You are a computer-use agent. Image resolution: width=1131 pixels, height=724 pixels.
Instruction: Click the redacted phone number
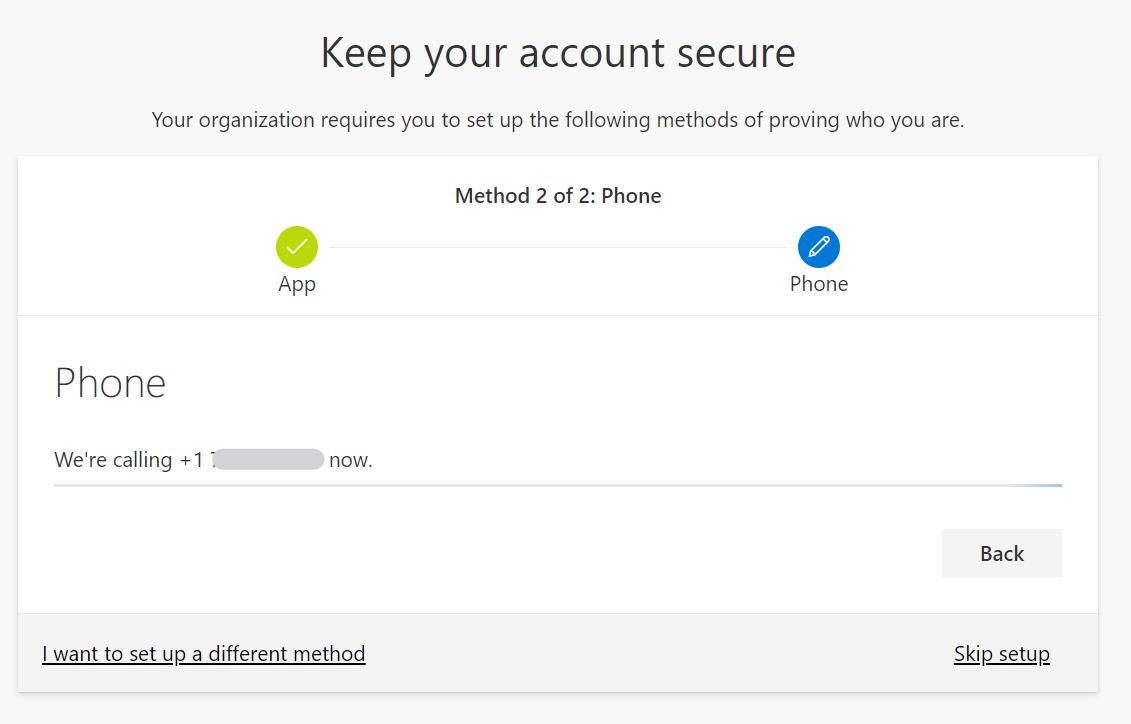point(269,460)
